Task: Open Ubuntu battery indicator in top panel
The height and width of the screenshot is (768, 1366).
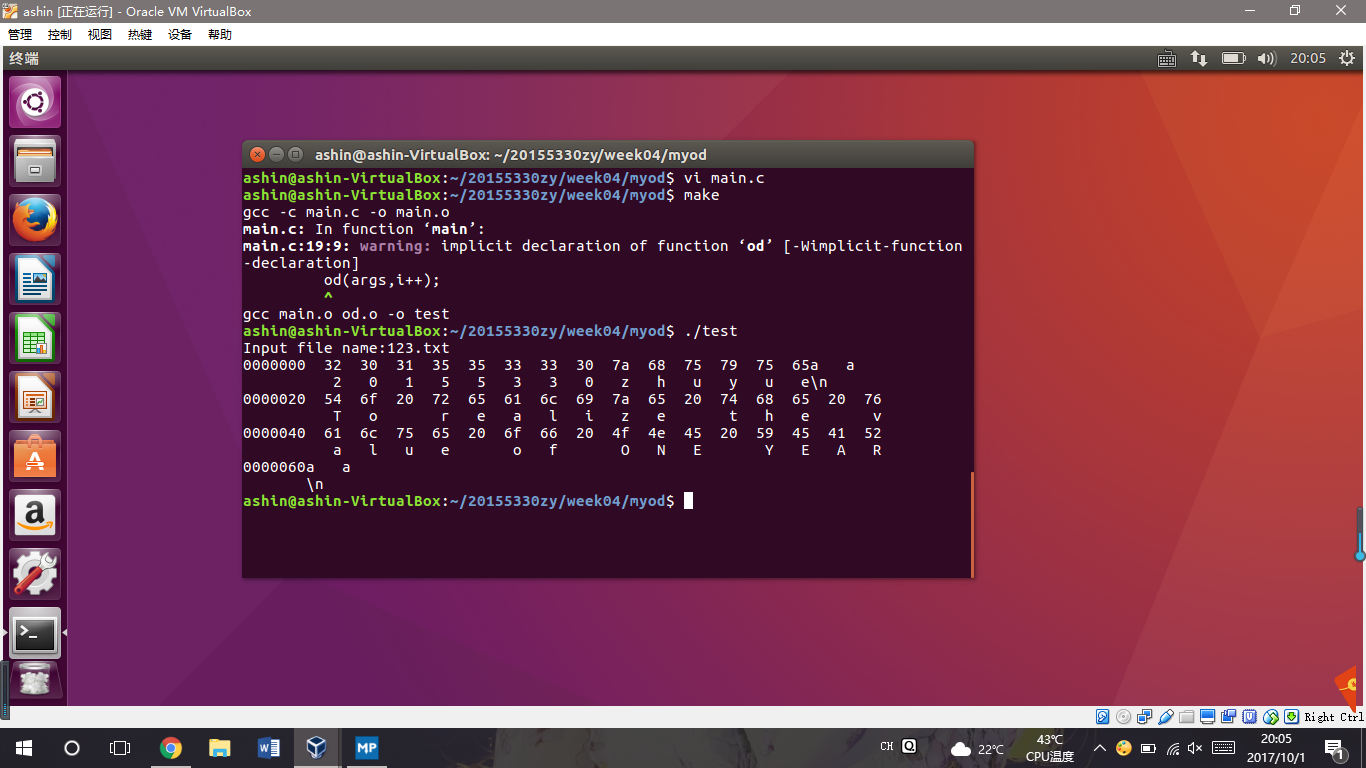Action: (1233, 58)
